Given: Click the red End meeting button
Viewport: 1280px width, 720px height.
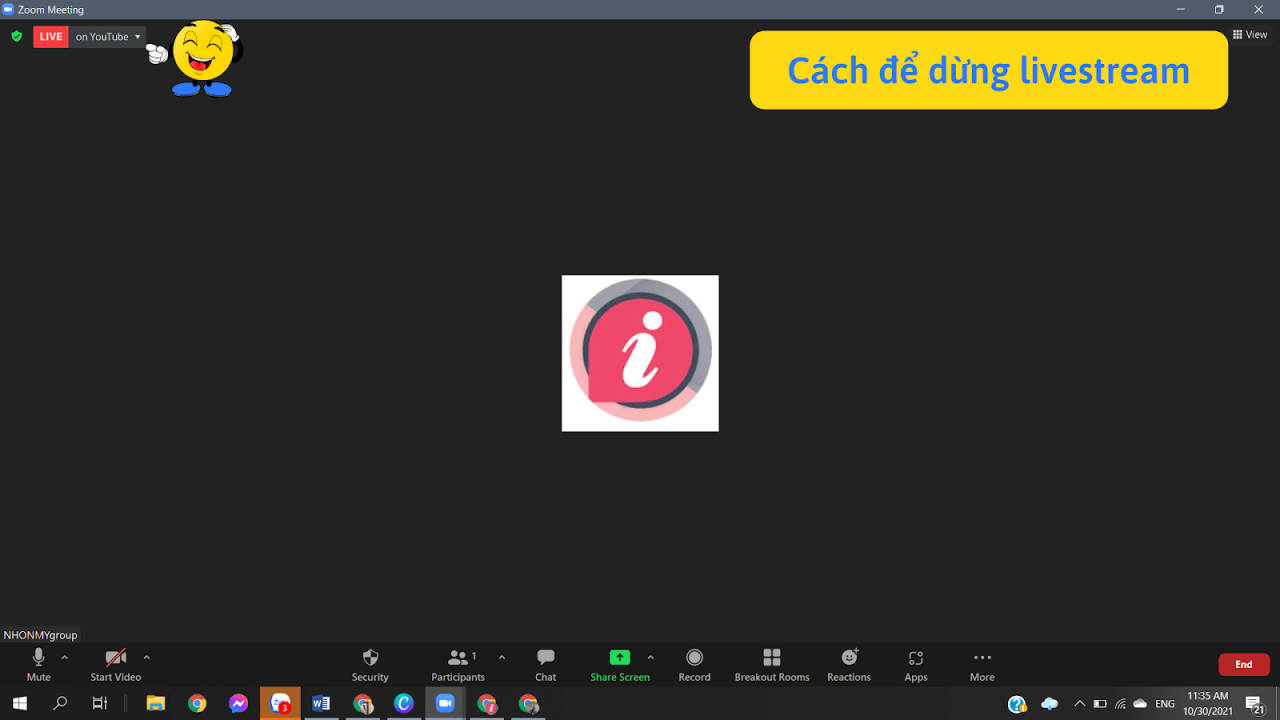Looking at the screenshot, I should (1243, 663).
